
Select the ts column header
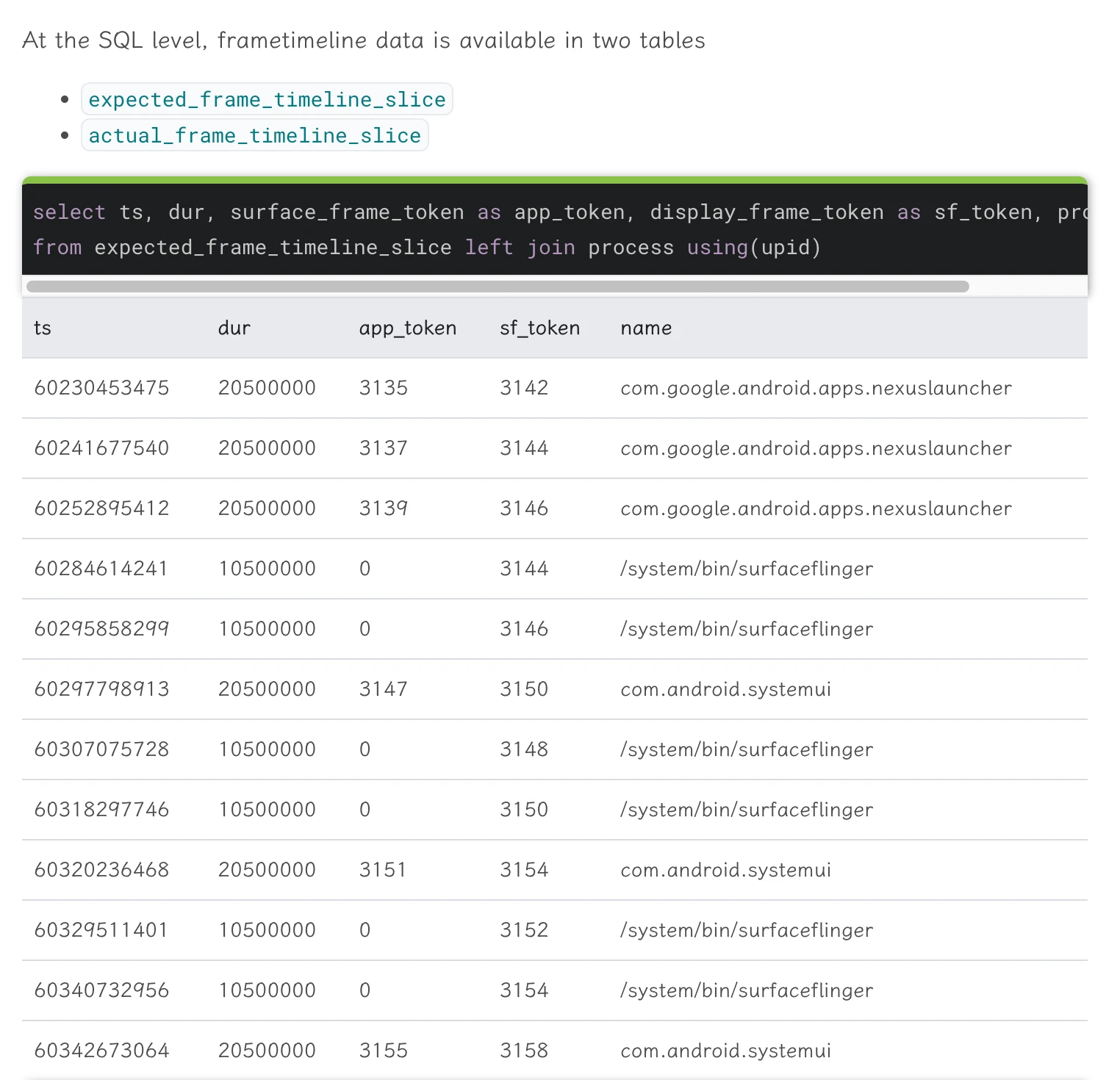42,328
